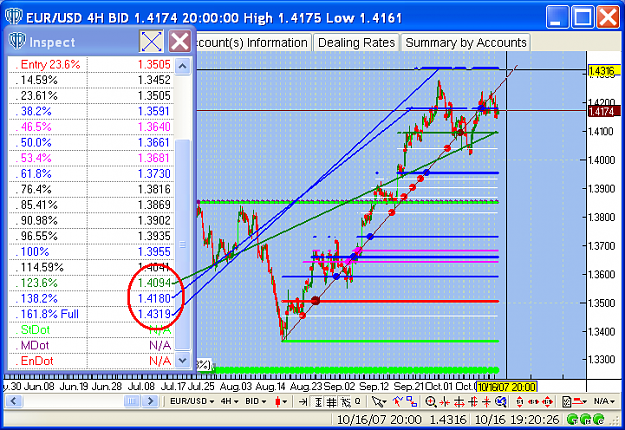Select the 100% row valued 1.3955

click(91, 252)
